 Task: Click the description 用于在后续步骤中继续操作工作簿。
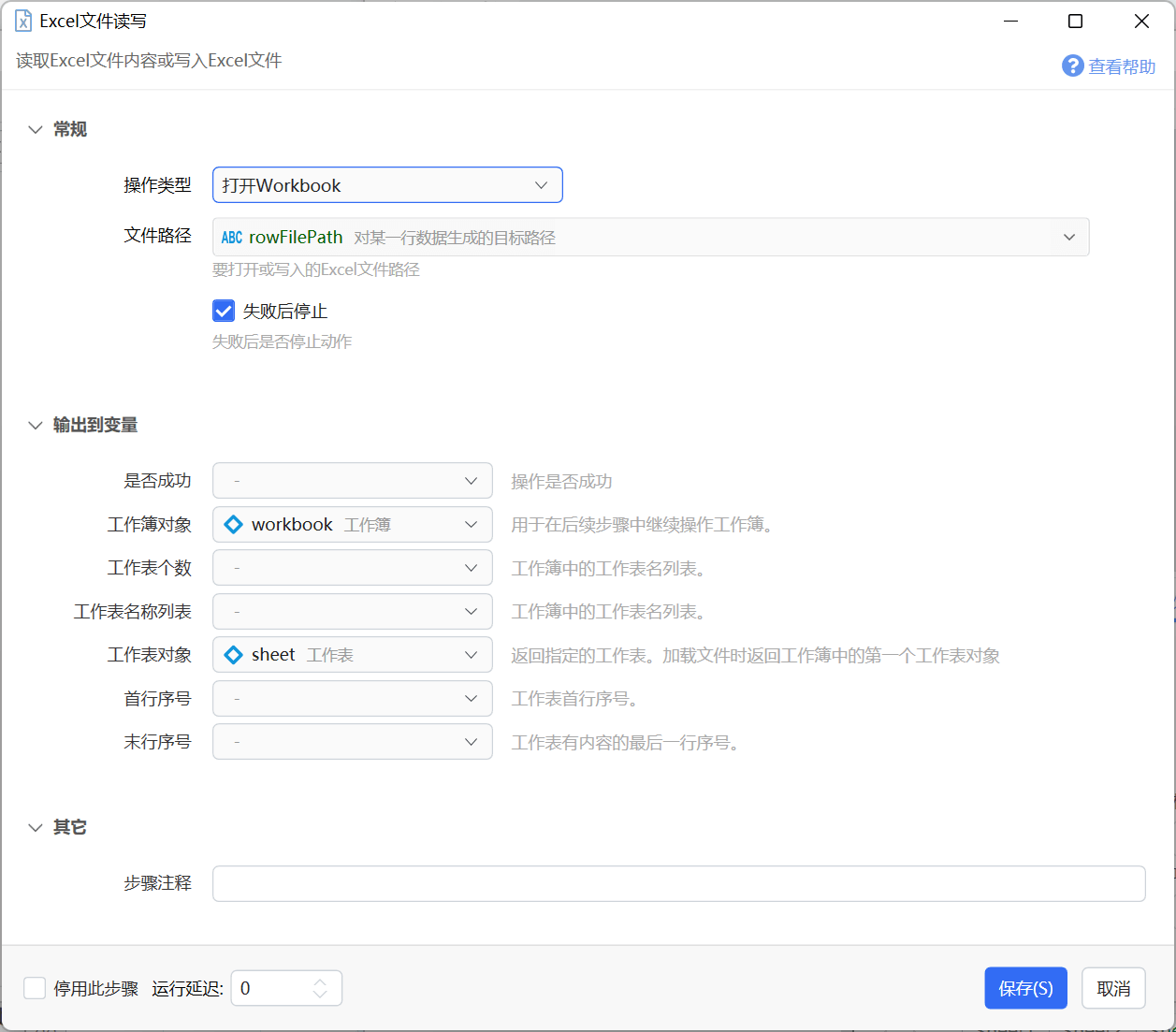click(x=642, y=525)
